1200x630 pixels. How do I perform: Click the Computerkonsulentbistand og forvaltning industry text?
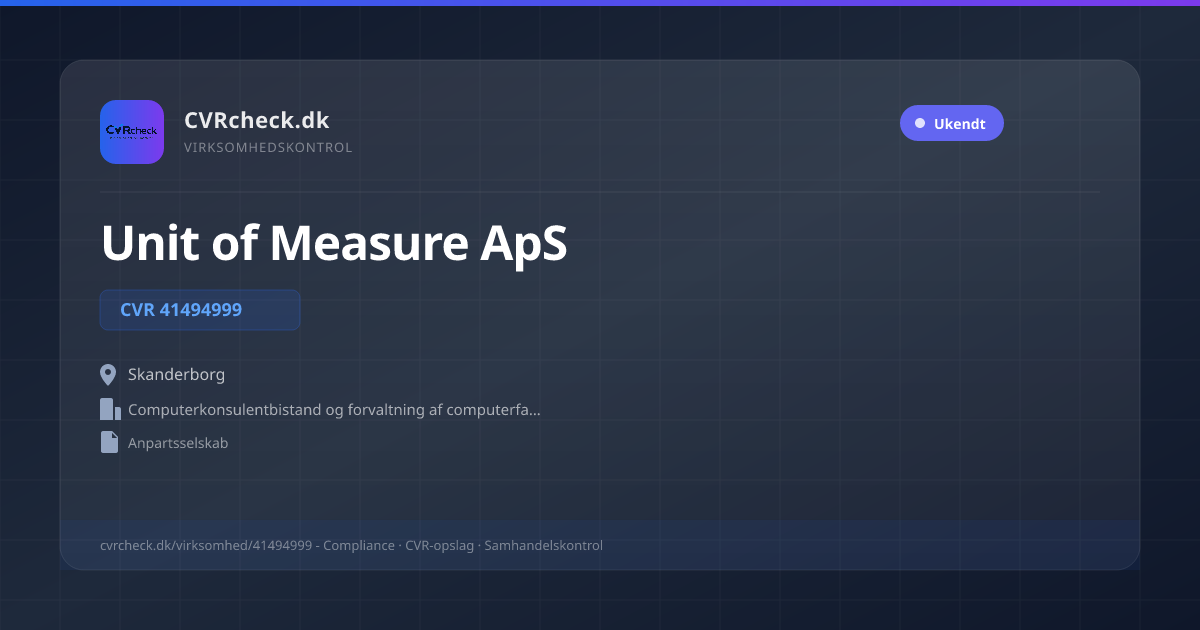coord(334,409)
